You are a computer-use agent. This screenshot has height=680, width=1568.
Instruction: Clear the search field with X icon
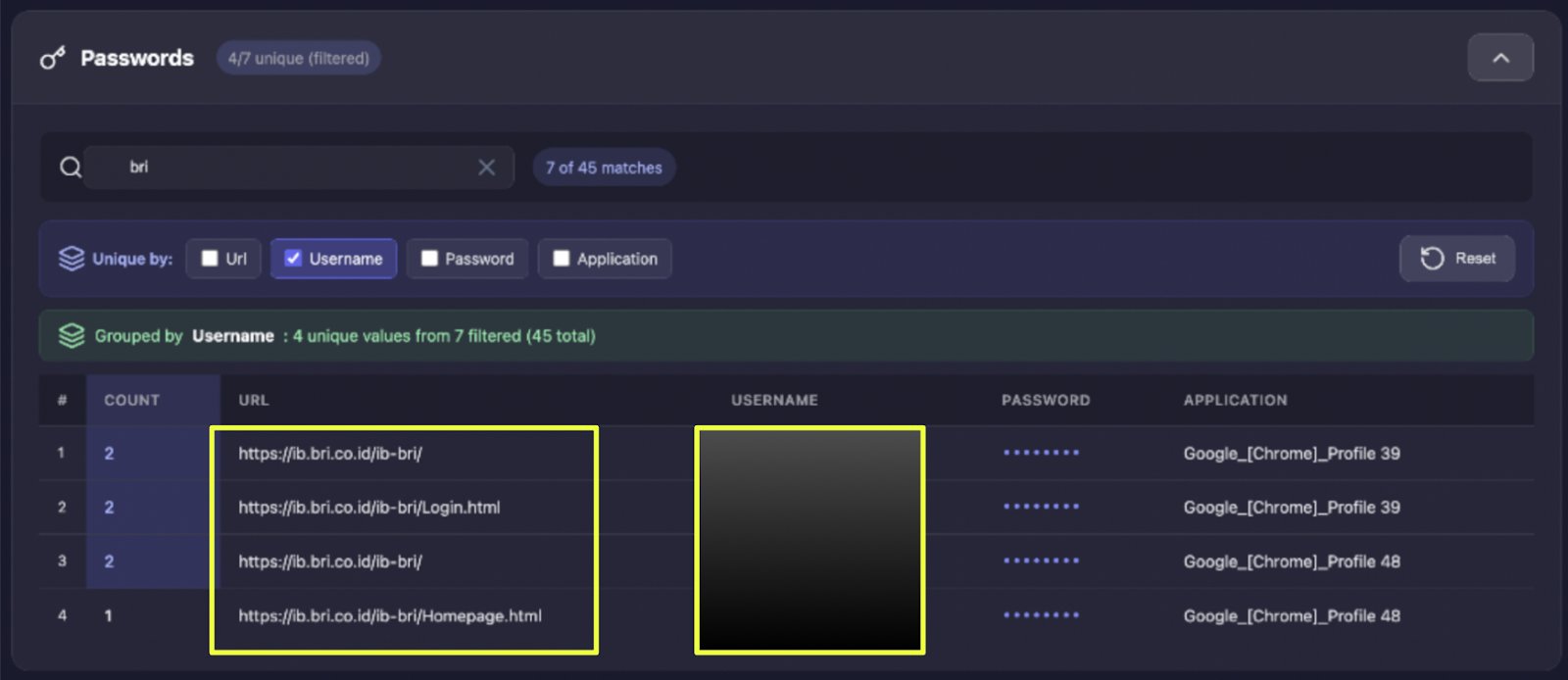pyautogui.click(x=486, y=168)
